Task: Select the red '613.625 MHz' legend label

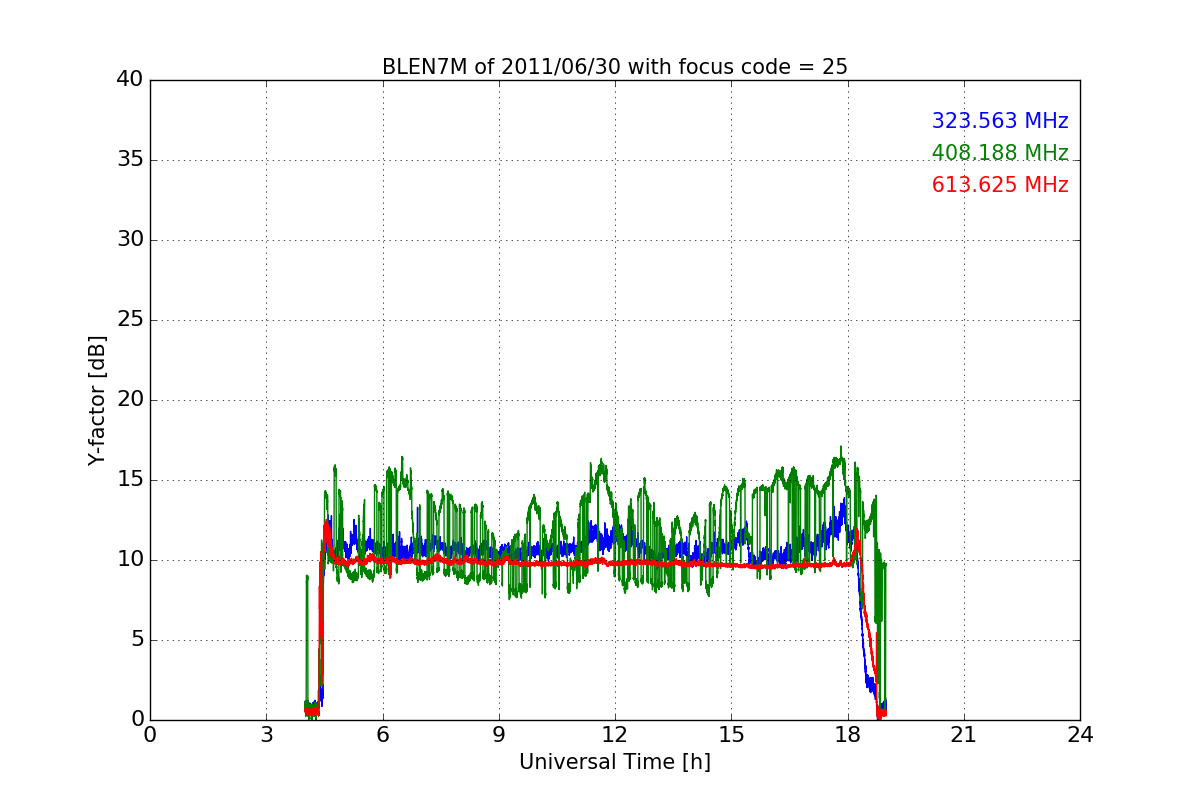Action: click(x=1000, y=185)
